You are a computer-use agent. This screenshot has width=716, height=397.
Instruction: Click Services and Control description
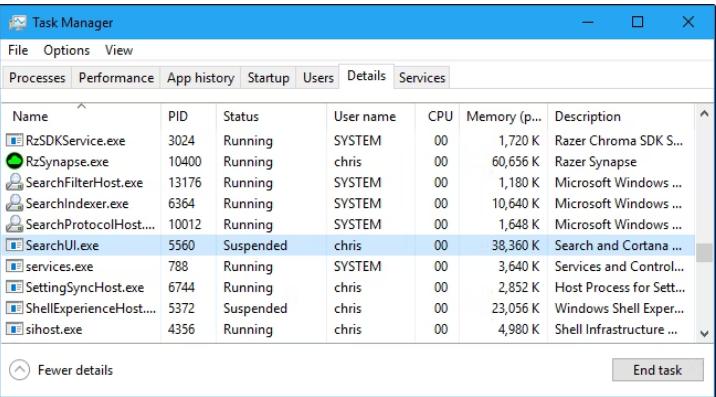[x=619, y=267]
